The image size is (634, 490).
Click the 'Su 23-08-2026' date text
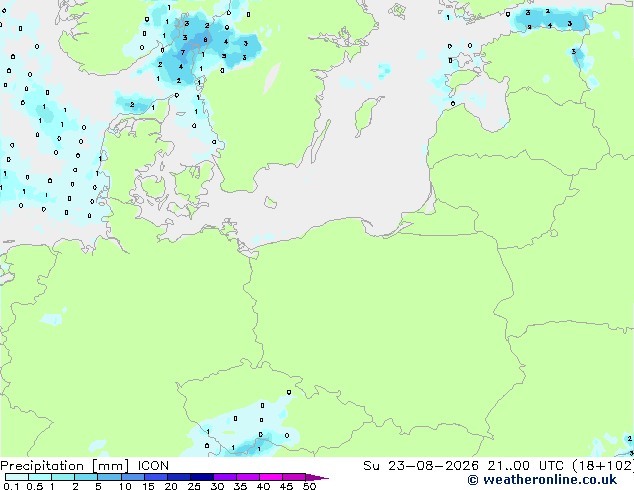421,466
